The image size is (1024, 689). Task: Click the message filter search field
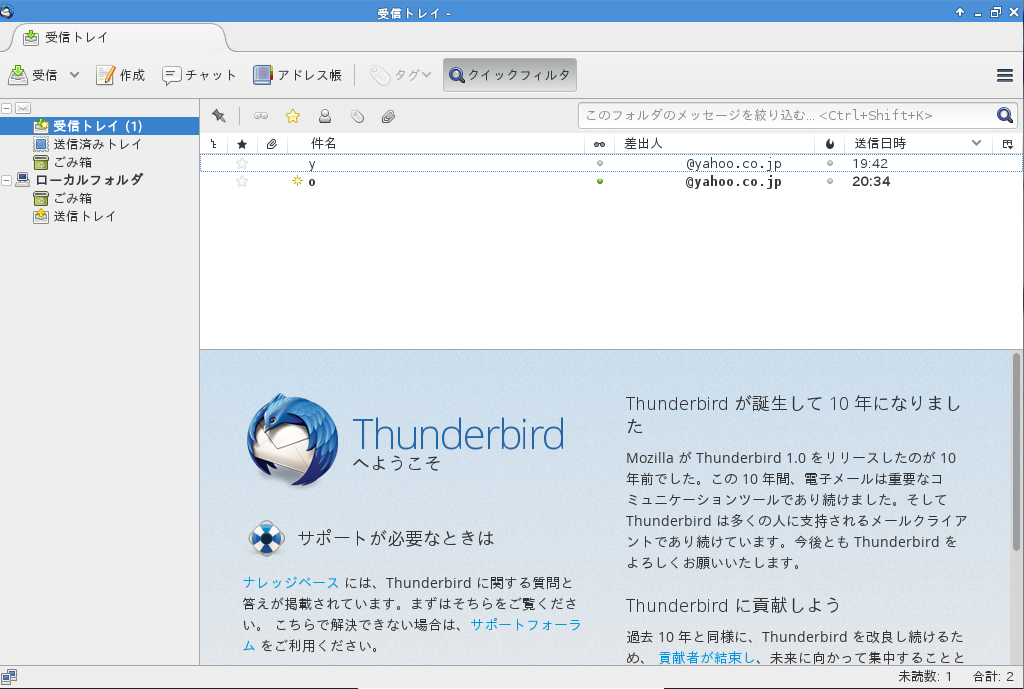click(786, 116)
